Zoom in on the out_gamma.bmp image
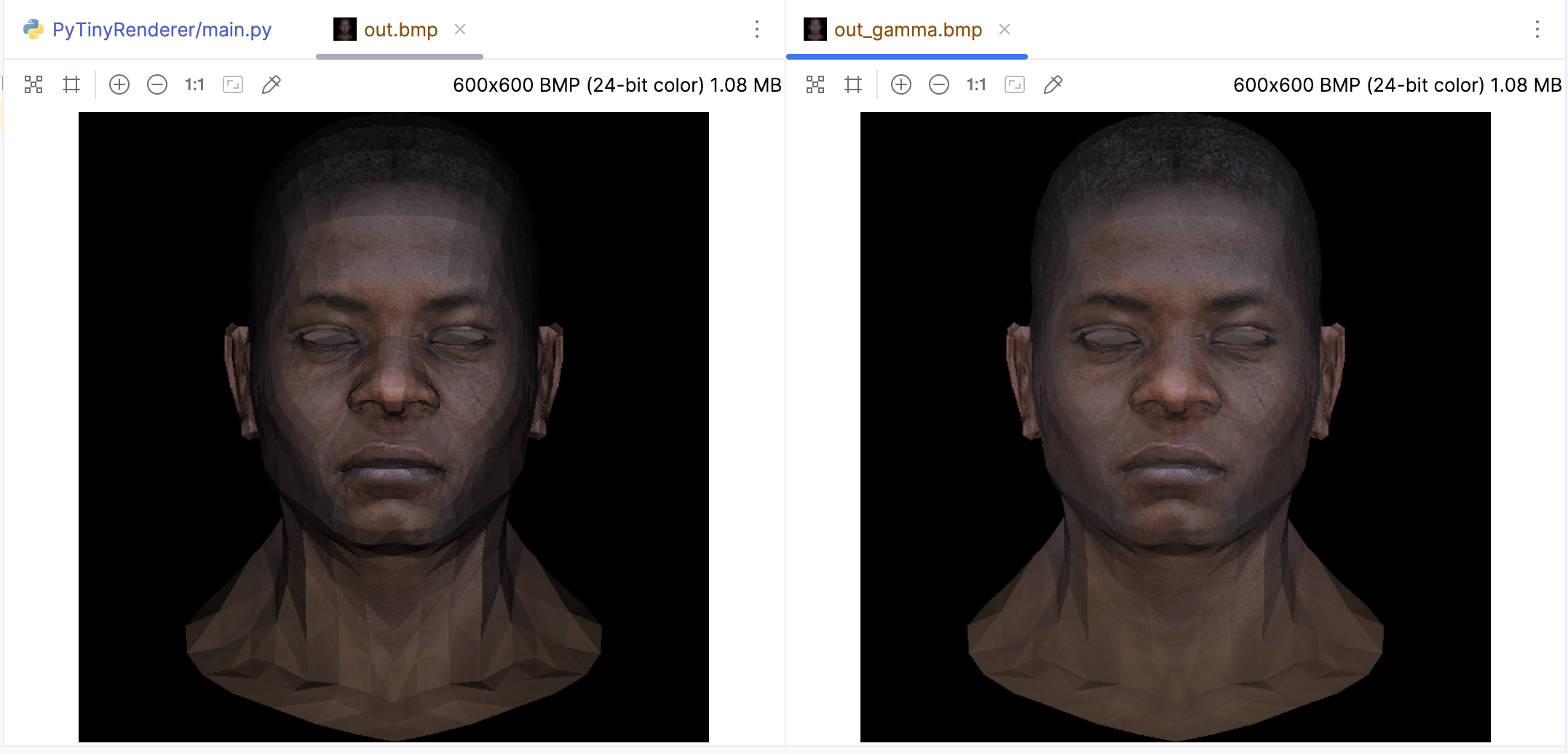 (901, 84)
